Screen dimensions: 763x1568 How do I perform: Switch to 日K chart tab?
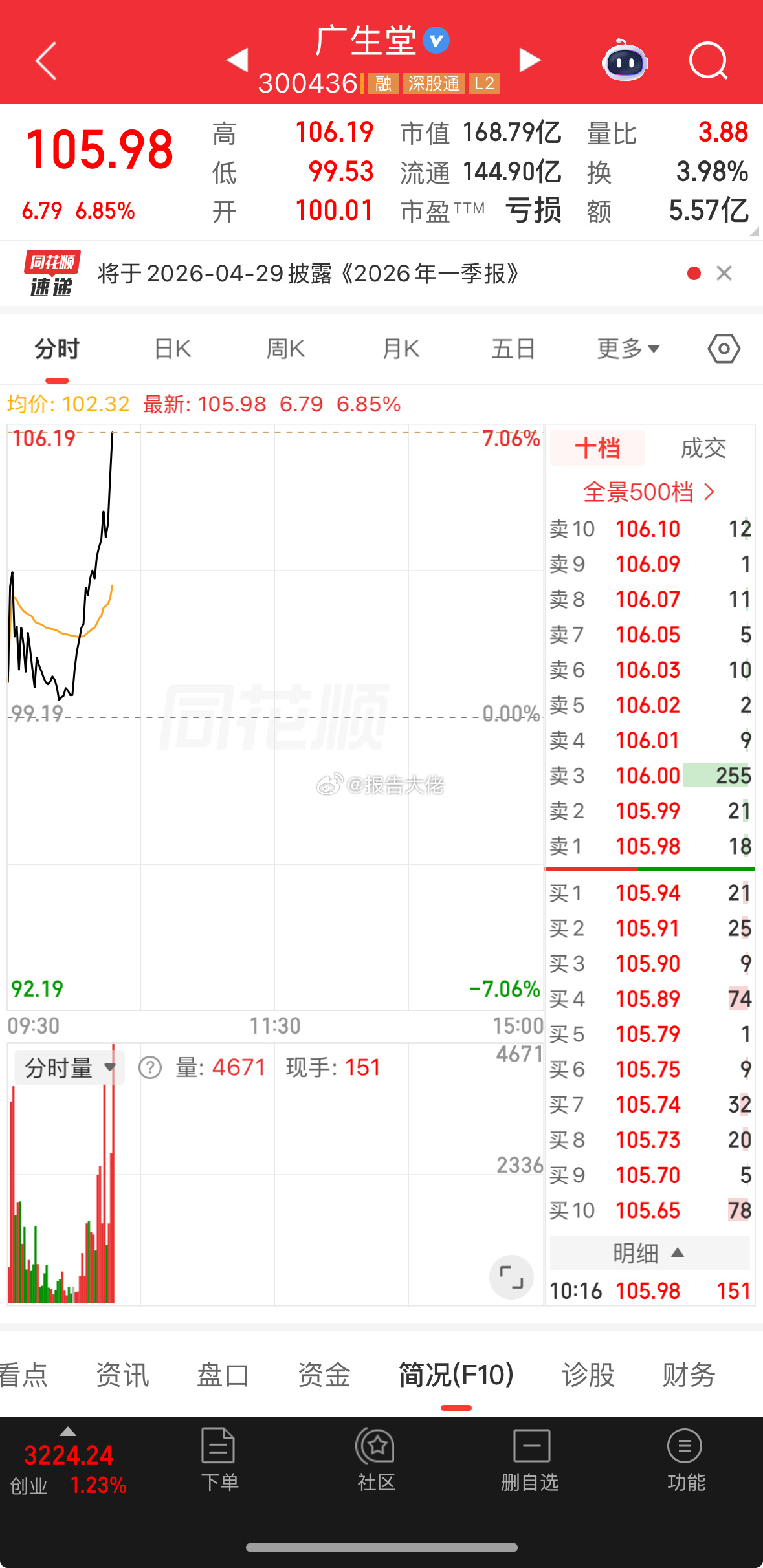pos(173,349)
